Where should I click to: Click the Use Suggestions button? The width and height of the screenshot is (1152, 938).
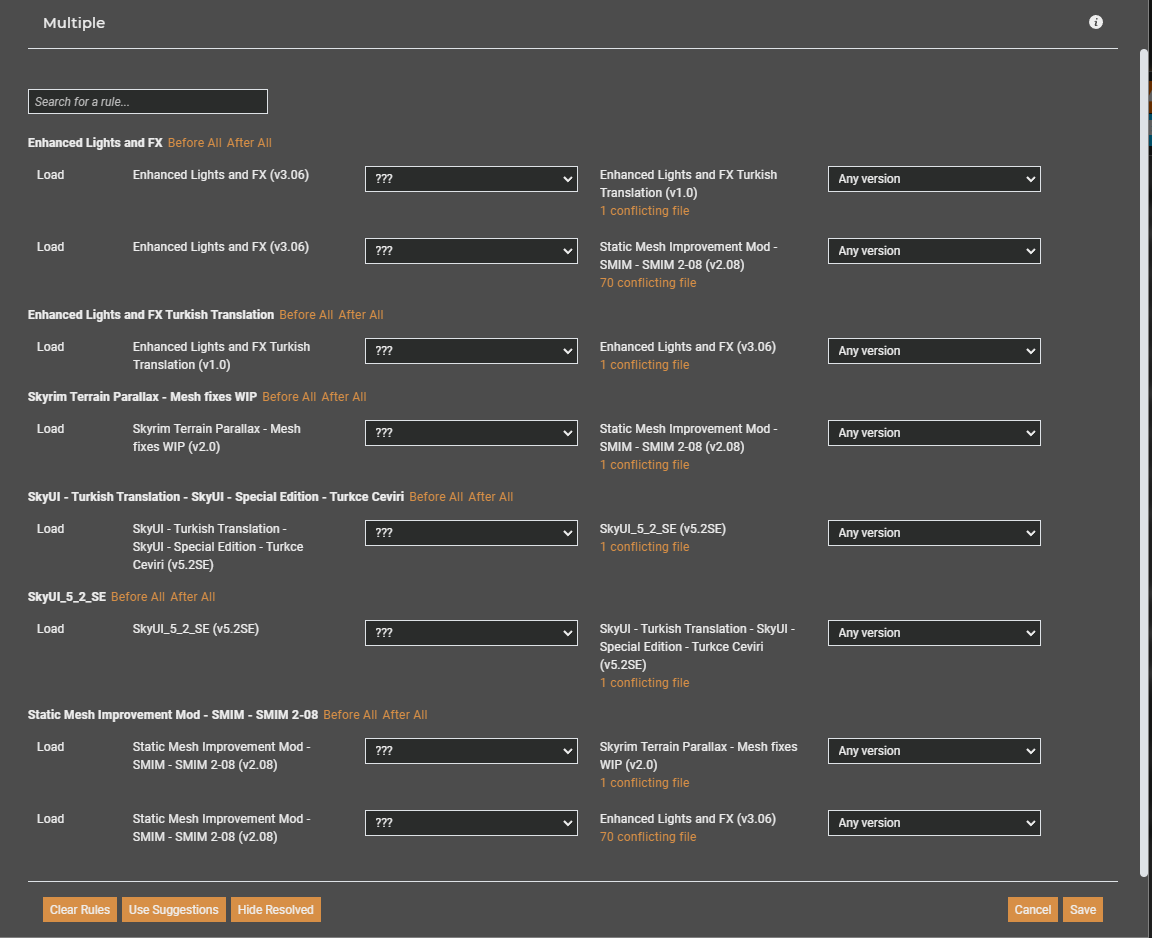174,910
